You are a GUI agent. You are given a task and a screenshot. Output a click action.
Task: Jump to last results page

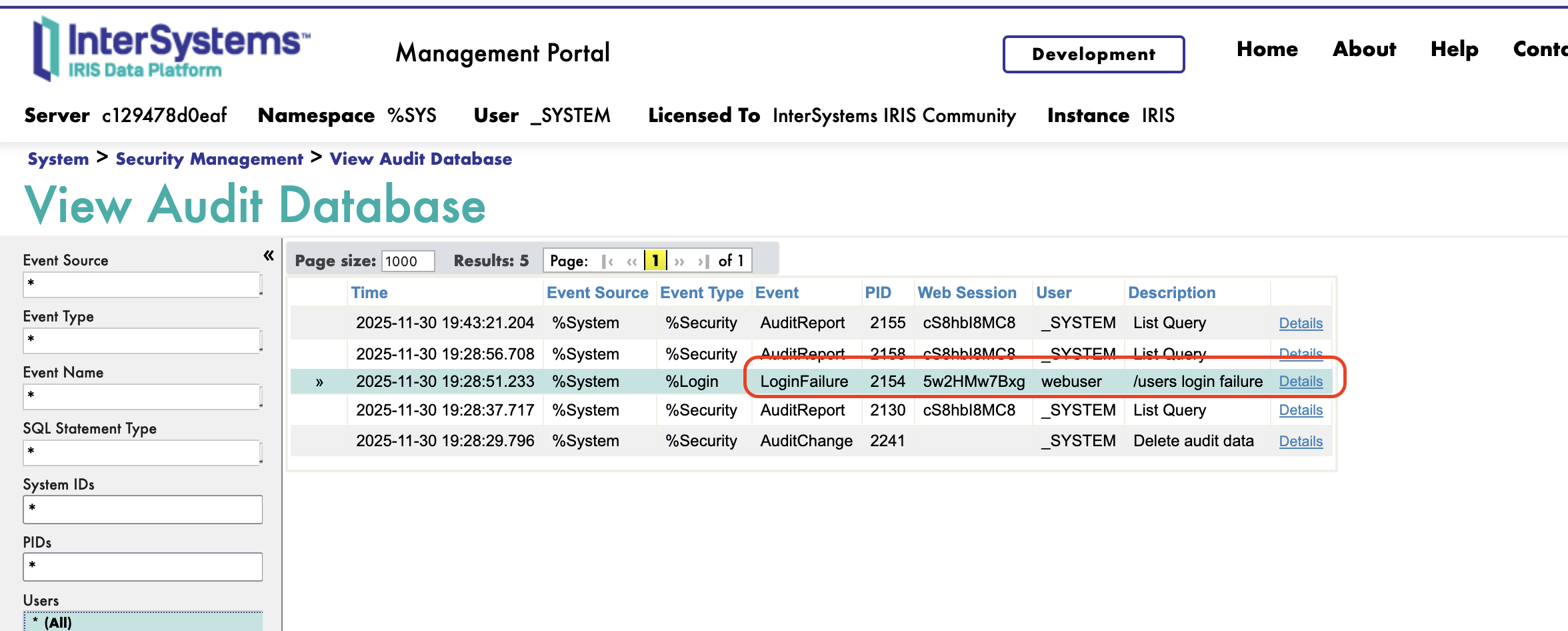pos(703,261)
